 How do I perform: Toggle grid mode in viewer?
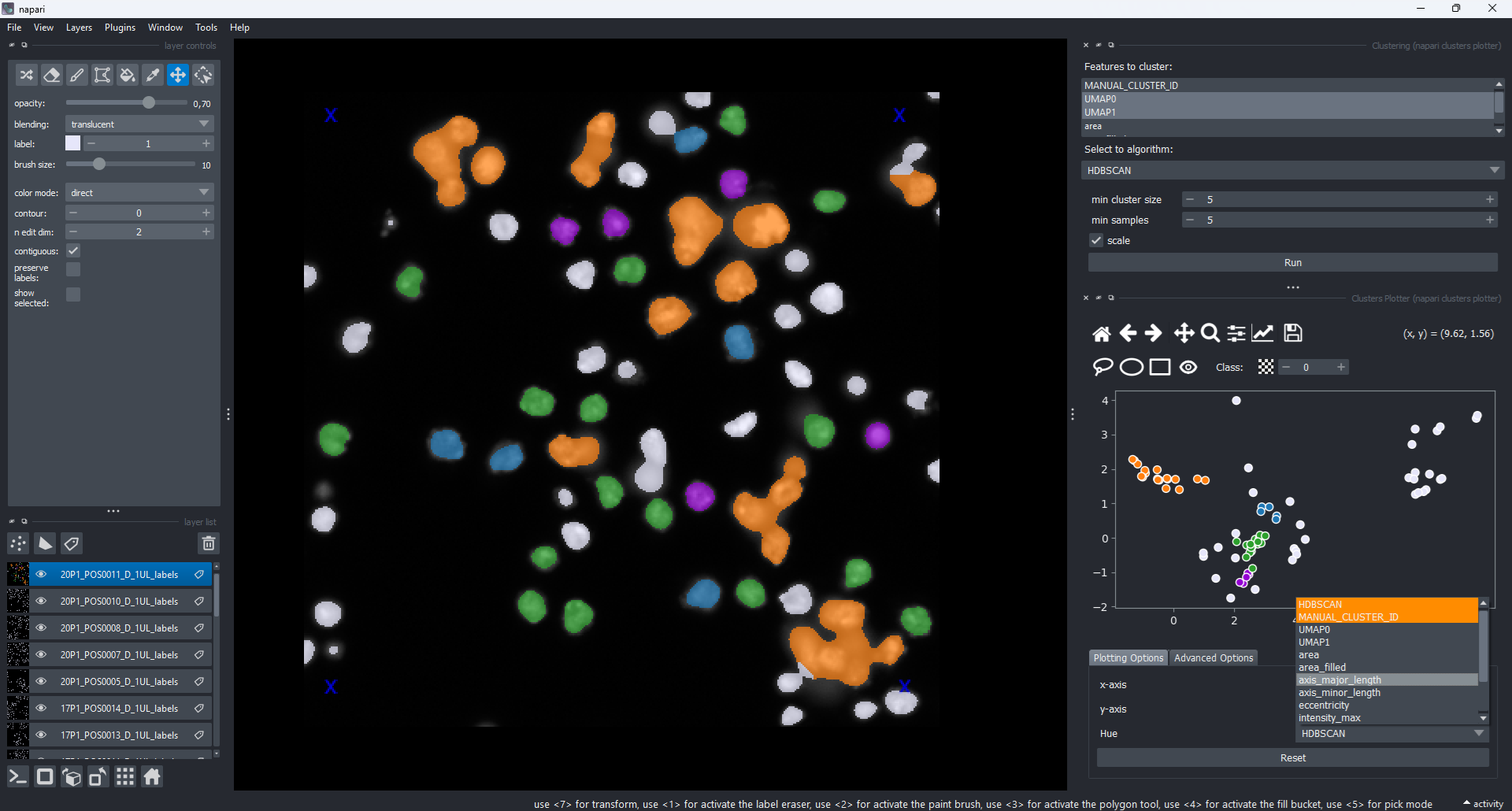pos(125,777)
